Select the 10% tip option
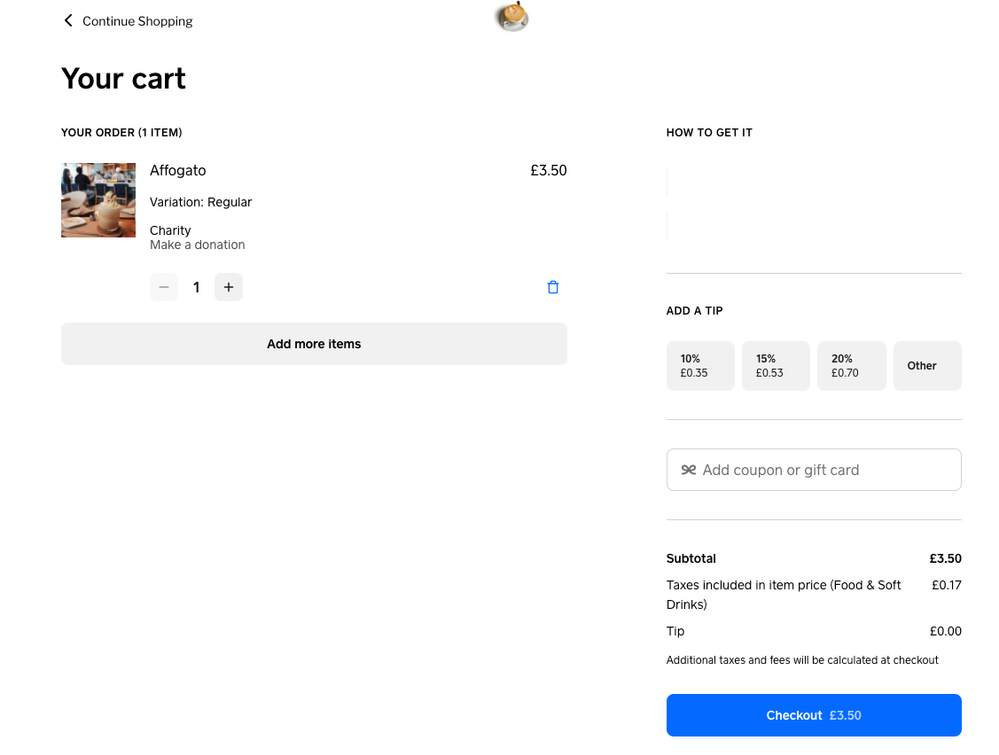The height and width of the screenshot is (755, 999). tap(700, 366)
